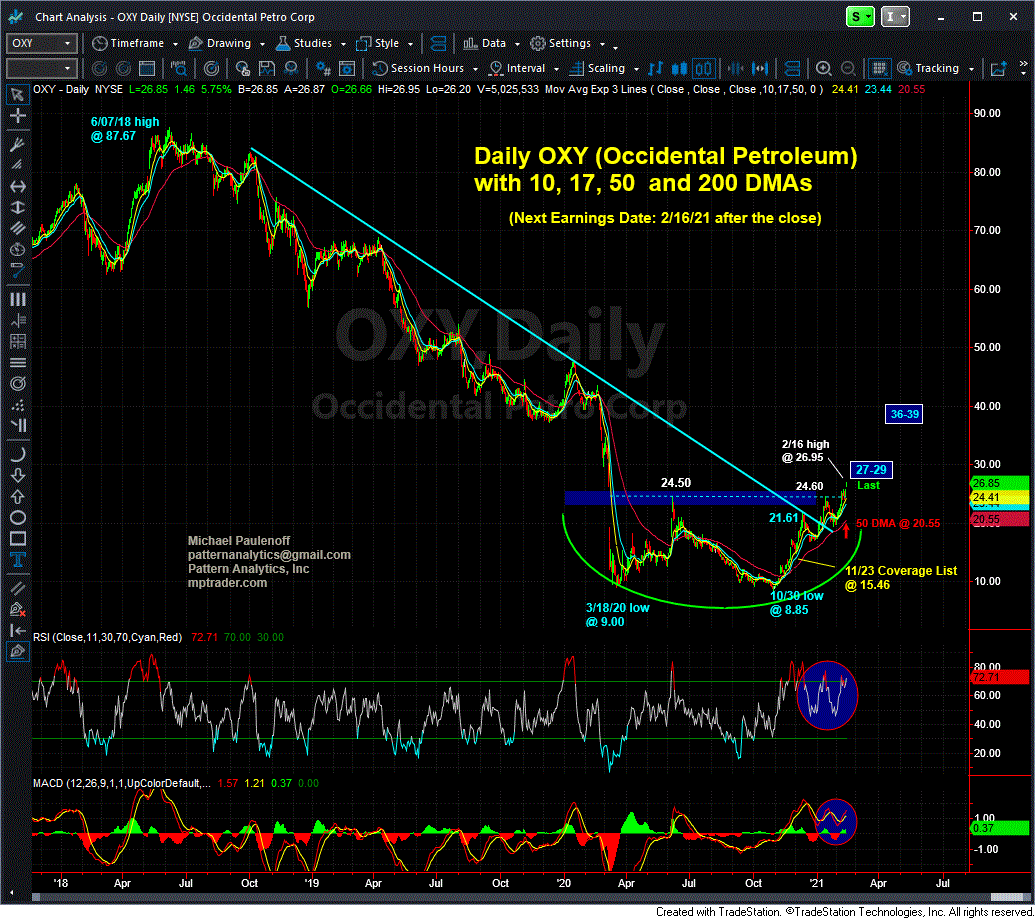Click the remove drawing objects pen icon

17,609
